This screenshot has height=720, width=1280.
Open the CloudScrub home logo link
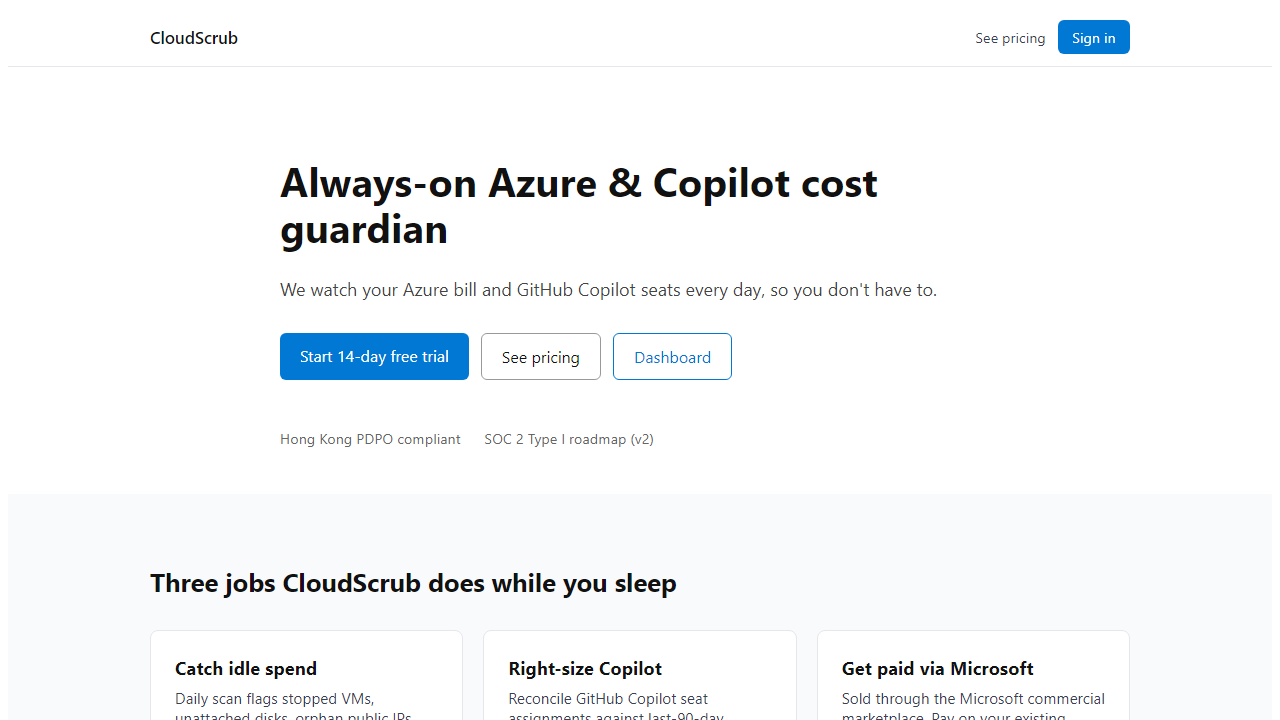[194, 38]
